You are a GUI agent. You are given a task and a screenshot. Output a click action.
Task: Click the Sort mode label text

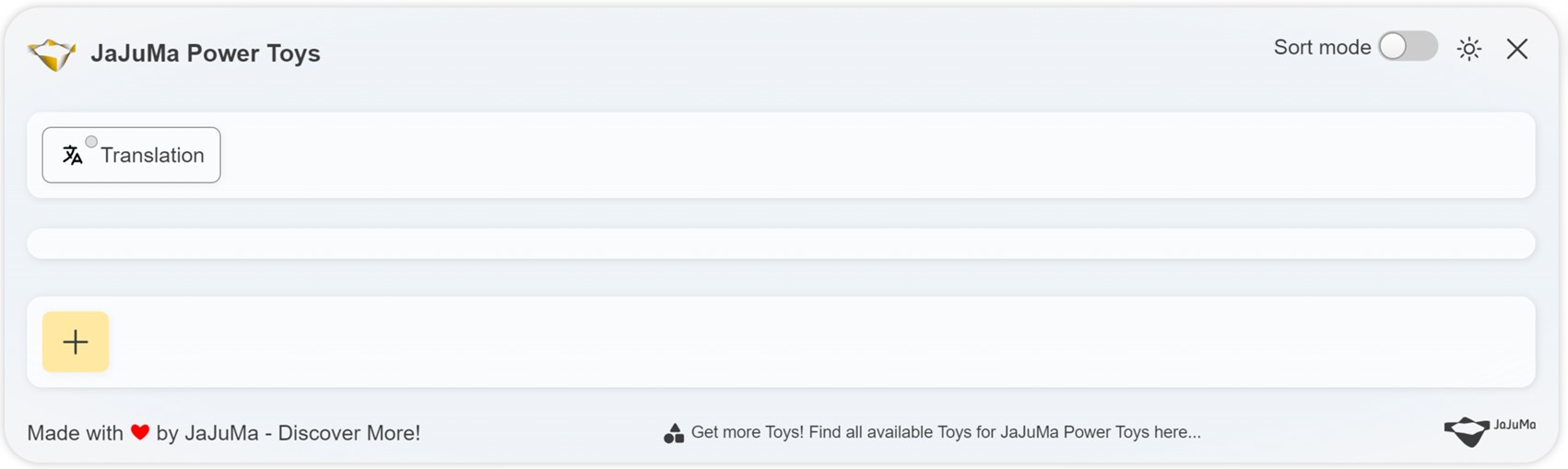1322,47
